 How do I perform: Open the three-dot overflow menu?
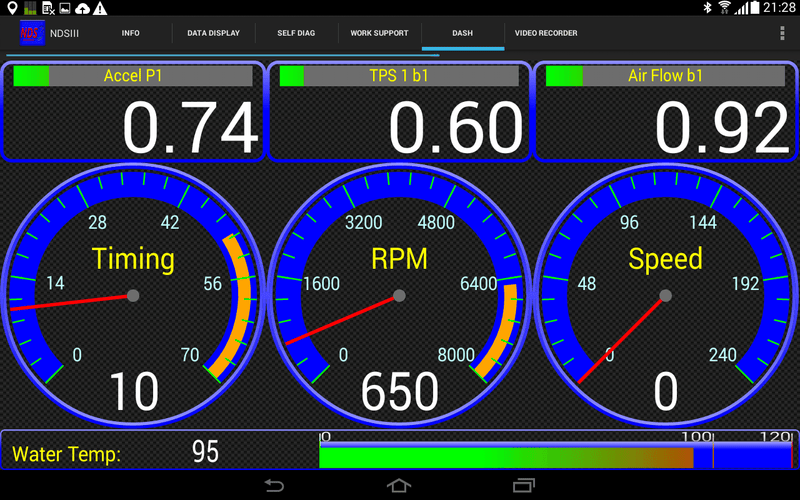(x=782, y=33)
